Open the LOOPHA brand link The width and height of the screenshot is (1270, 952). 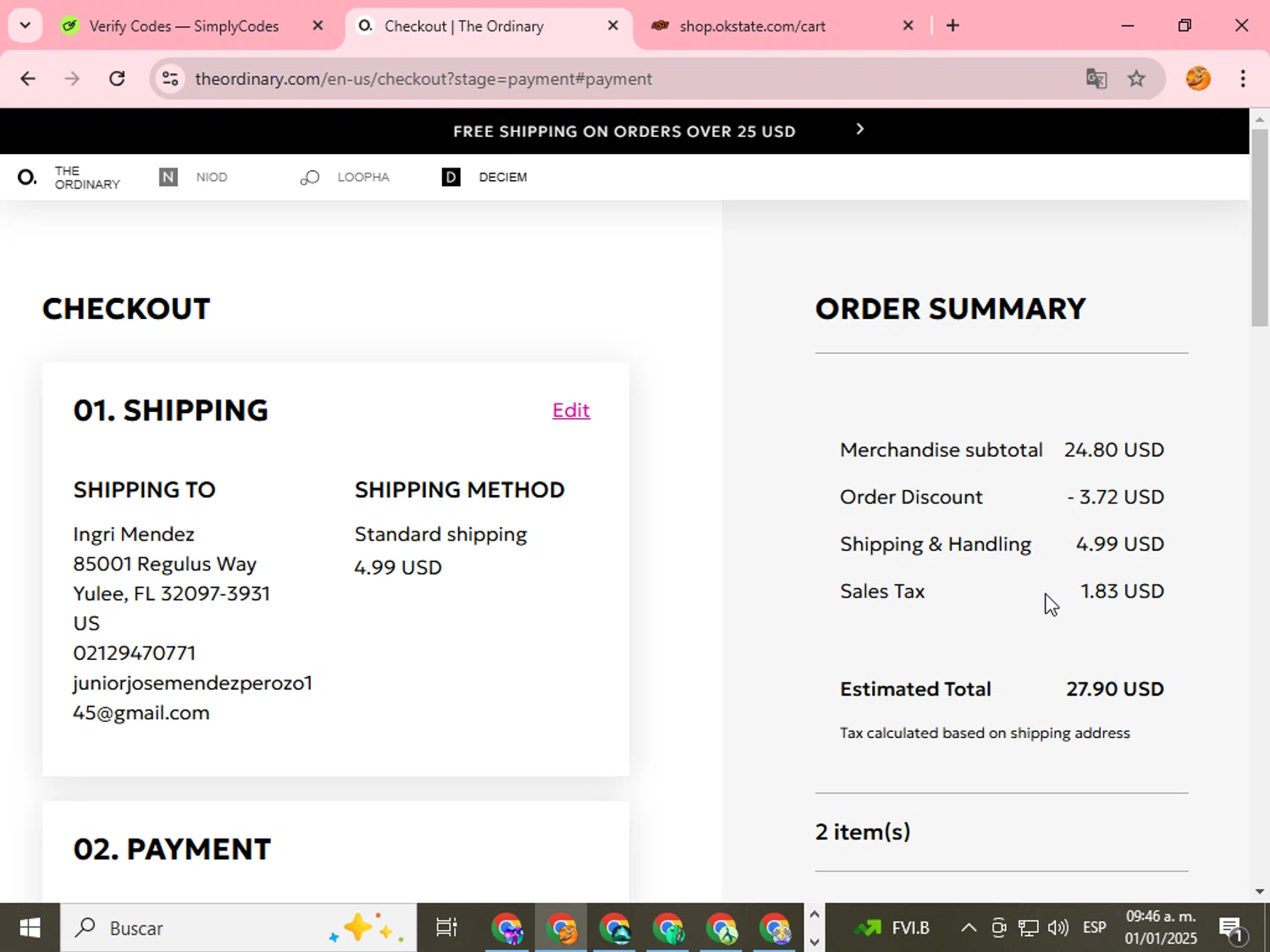[363, 177]
